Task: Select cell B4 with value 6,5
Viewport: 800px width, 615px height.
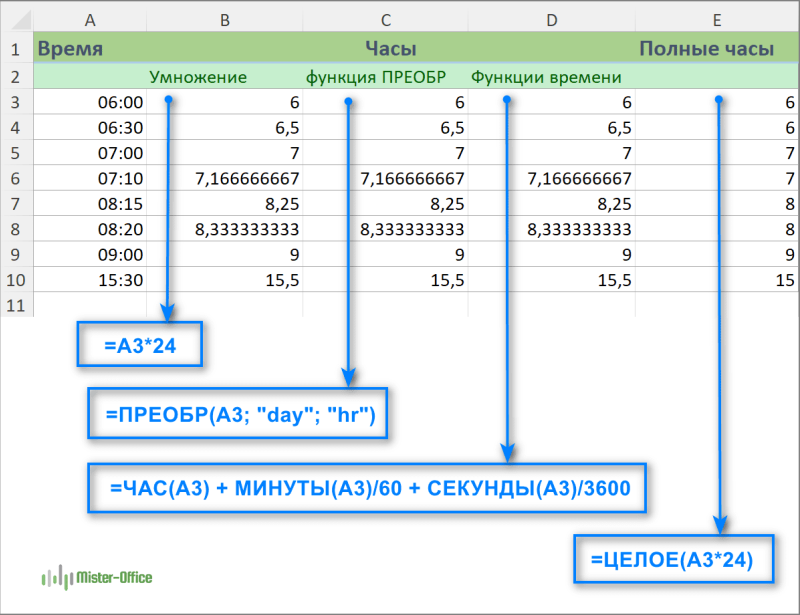Action: click(x=224, y=127)
